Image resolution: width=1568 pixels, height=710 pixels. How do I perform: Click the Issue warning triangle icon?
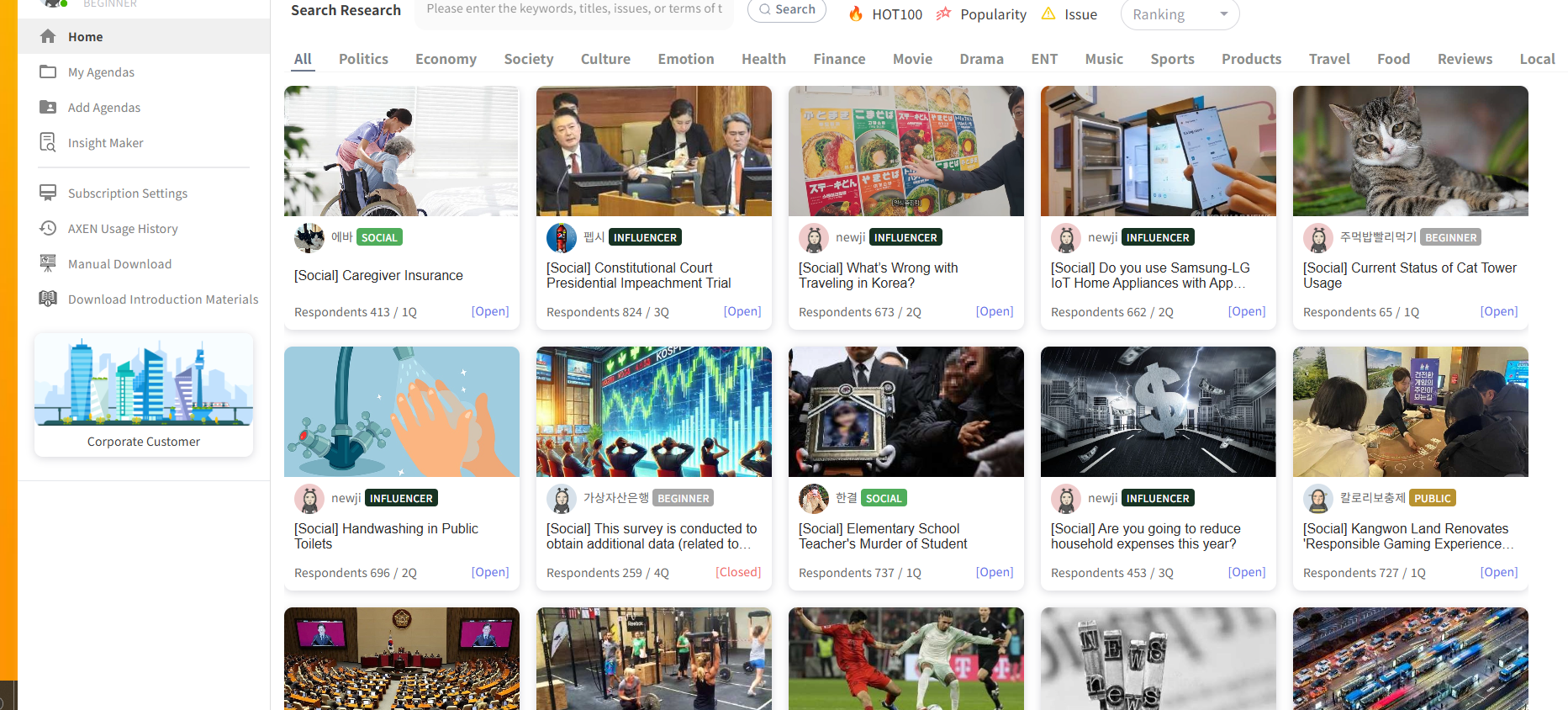(1048, 13)
